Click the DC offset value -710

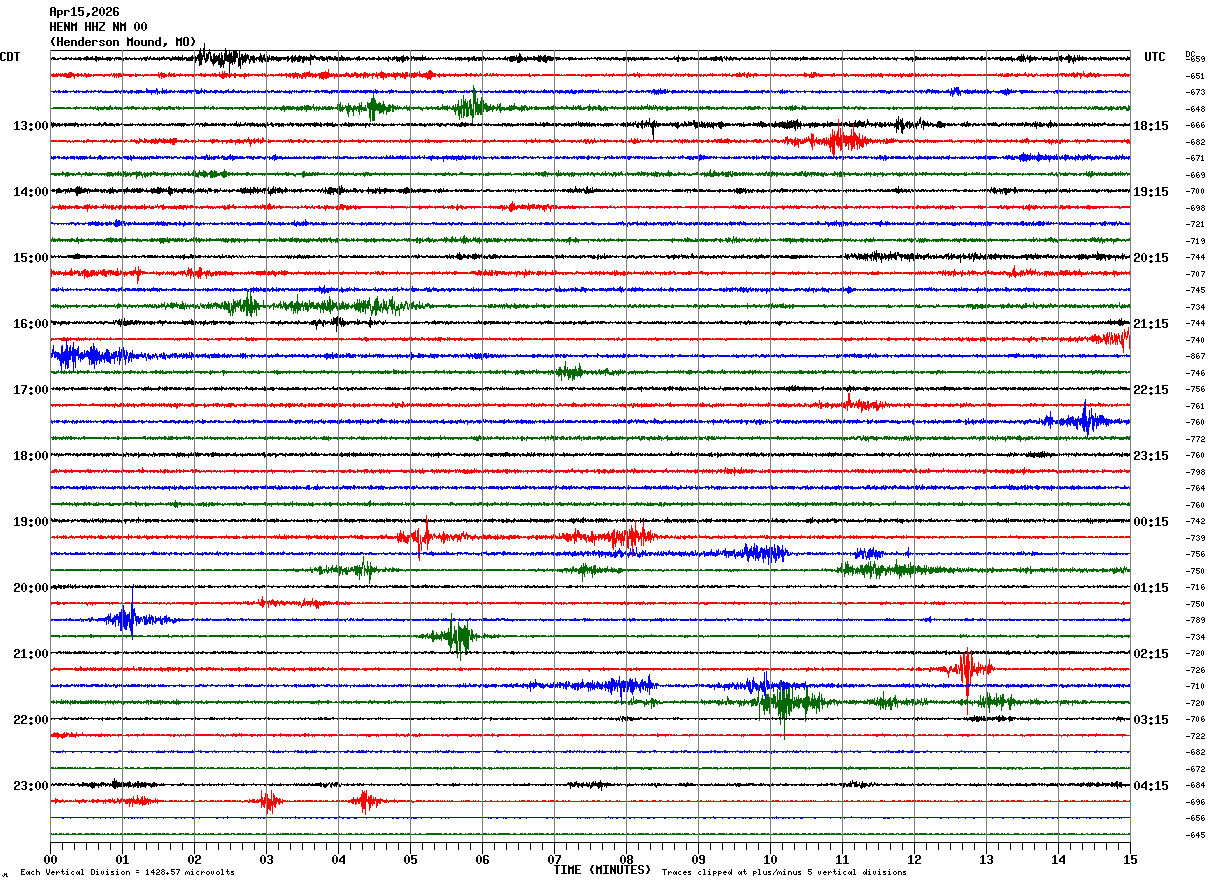pos(1195,686)
